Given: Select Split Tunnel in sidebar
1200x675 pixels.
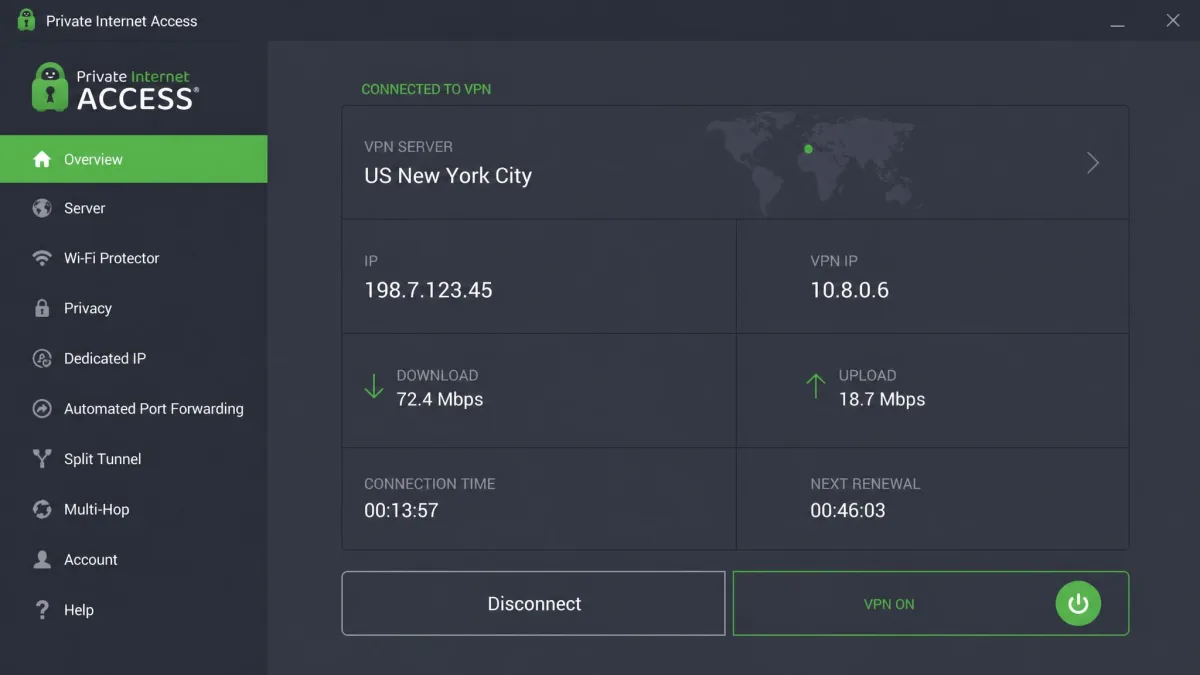Looking at the screenshot, I should (x=134, y=459).
